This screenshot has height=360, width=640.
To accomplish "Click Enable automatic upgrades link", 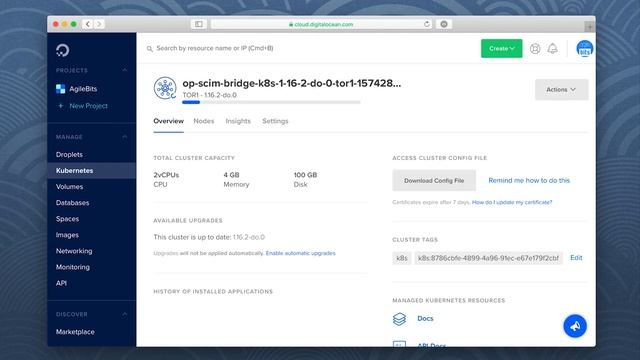I will 300,253.
